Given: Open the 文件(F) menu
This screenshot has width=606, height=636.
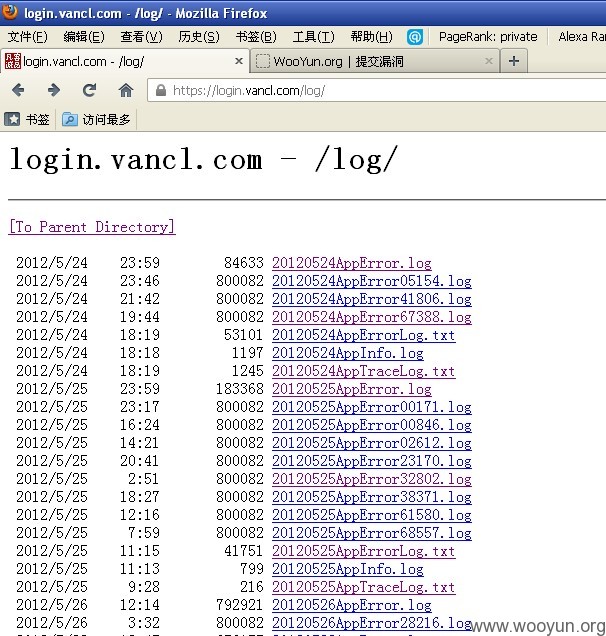Looking at the screenshot, I should 27,37.
